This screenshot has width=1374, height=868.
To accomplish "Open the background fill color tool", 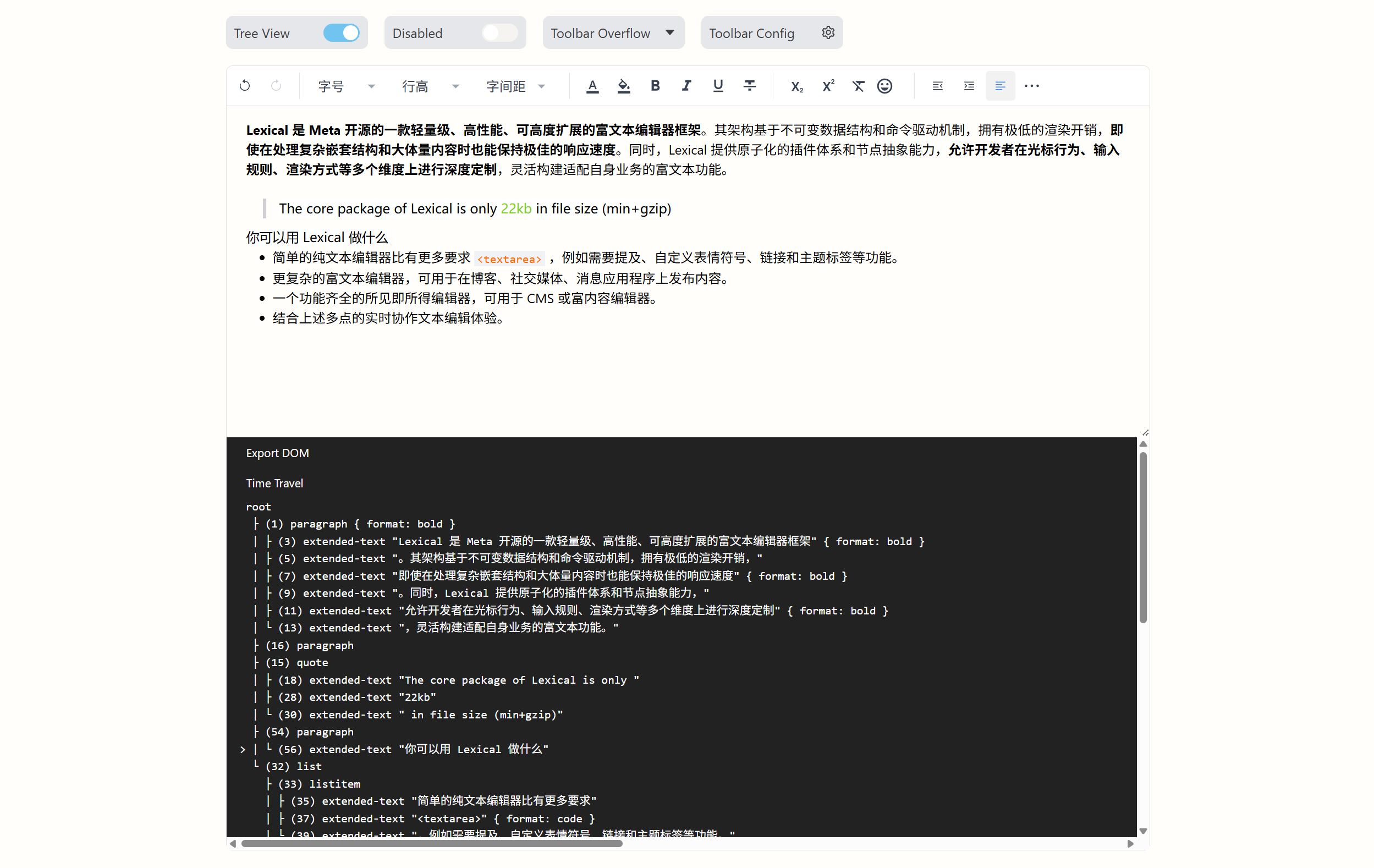I will tap(624, 86).
